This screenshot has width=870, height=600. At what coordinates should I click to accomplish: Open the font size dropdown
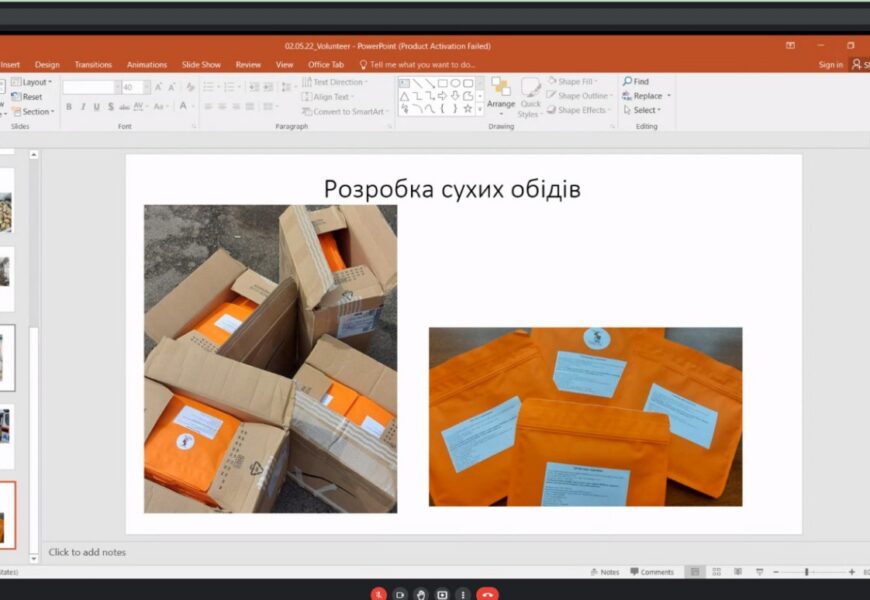coord(146,87)
